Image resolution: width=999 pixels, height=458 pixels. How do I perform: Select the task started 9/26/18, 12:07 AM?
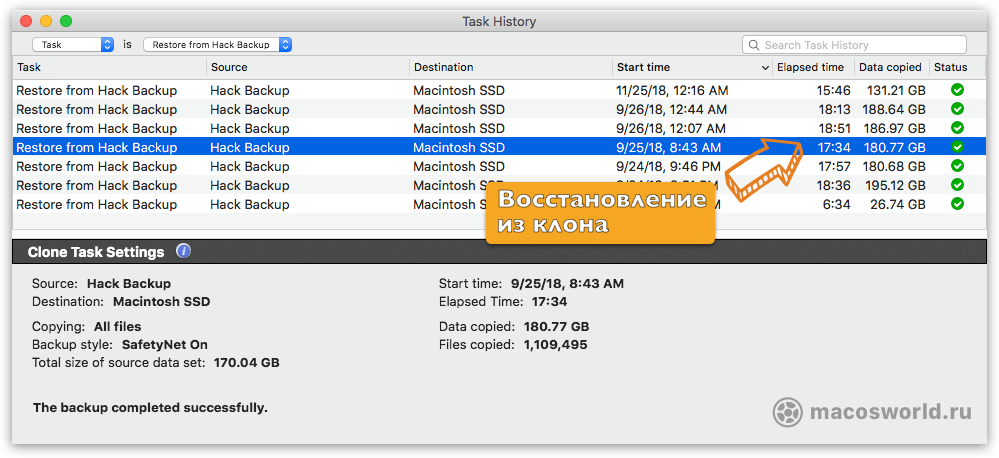(500, 128)
